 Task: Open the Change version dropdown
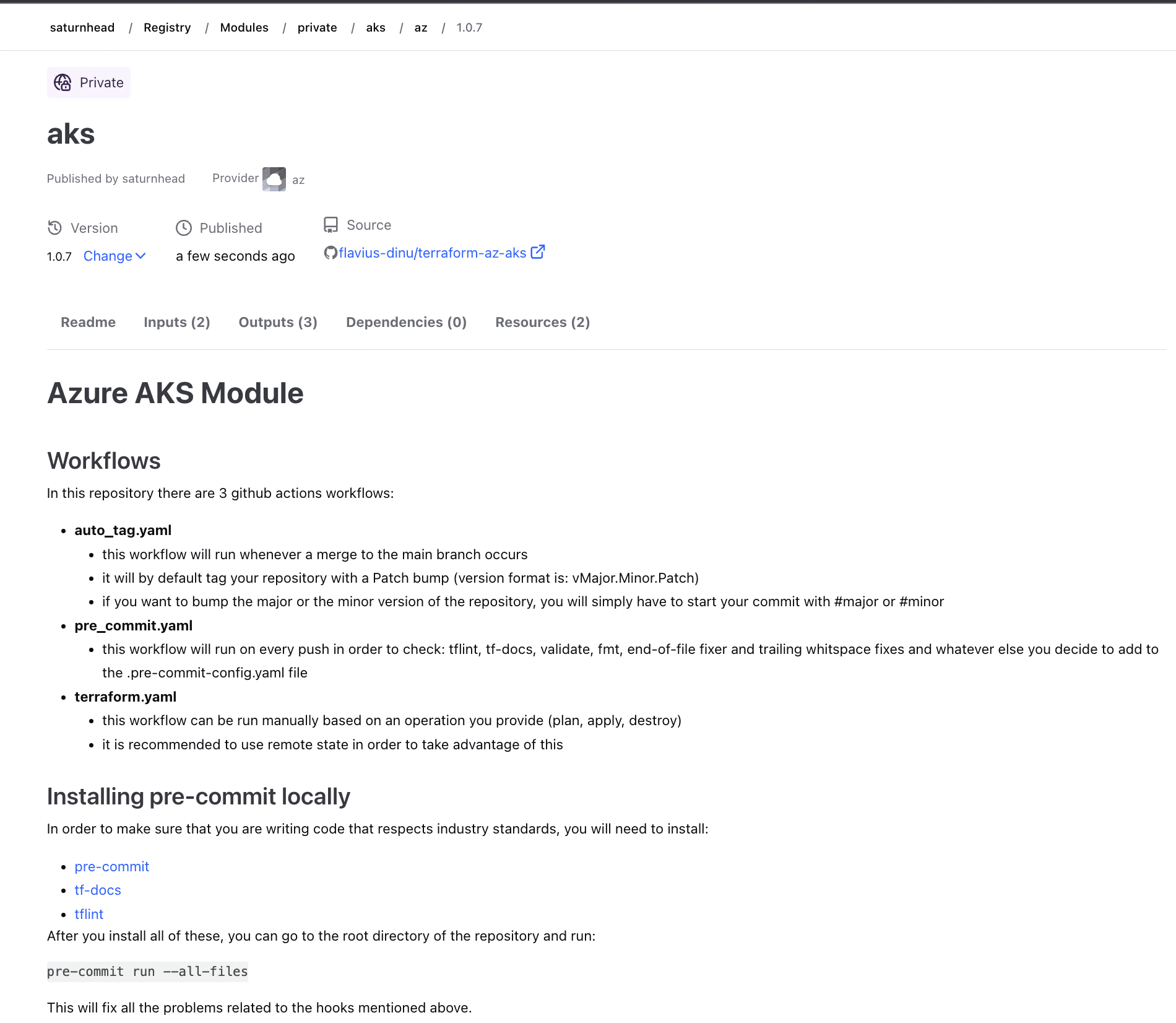tap(115, 256)
